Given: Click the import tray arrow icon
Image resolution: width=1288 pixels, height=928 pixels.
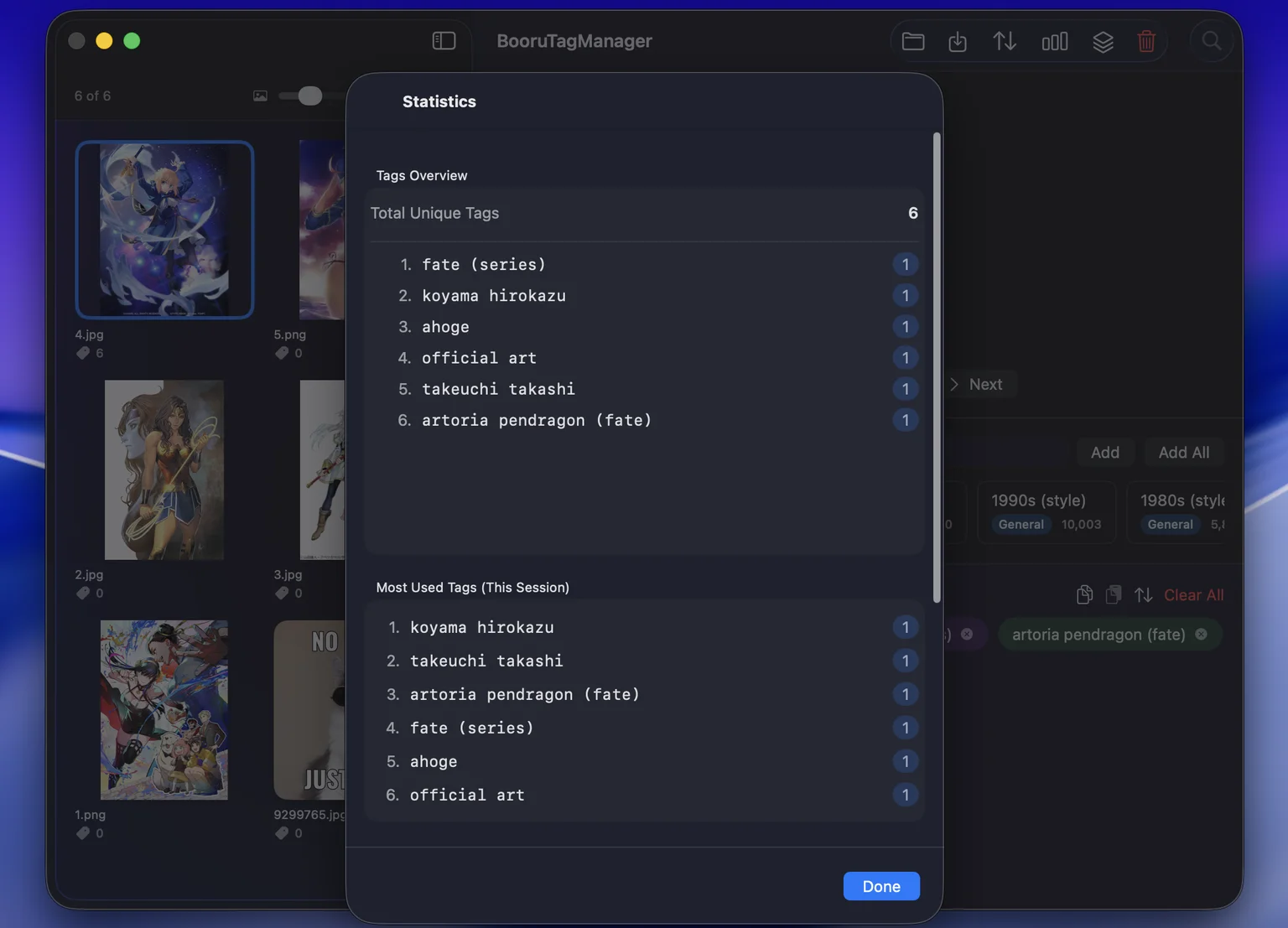Looking at the screenshot, I should click(x=958, y=40).
